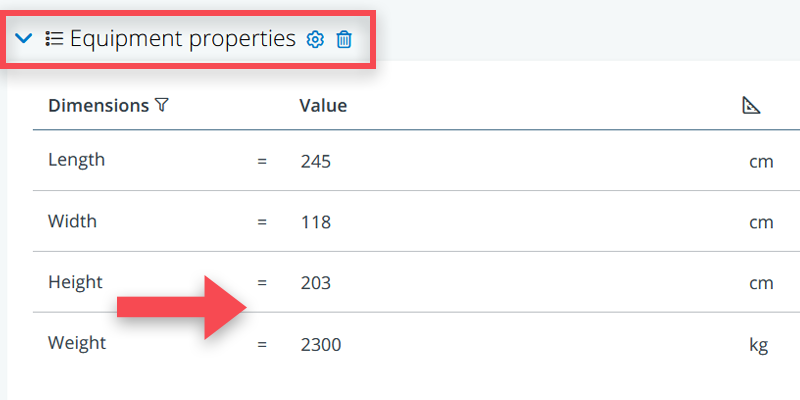800x400 pixels.
Task: Edit the Weight value 2300
Action: pos(321,345)
